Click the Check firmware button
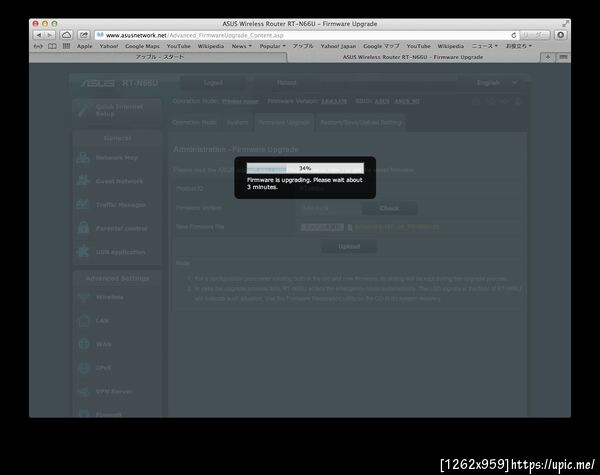 coord(390,208)
